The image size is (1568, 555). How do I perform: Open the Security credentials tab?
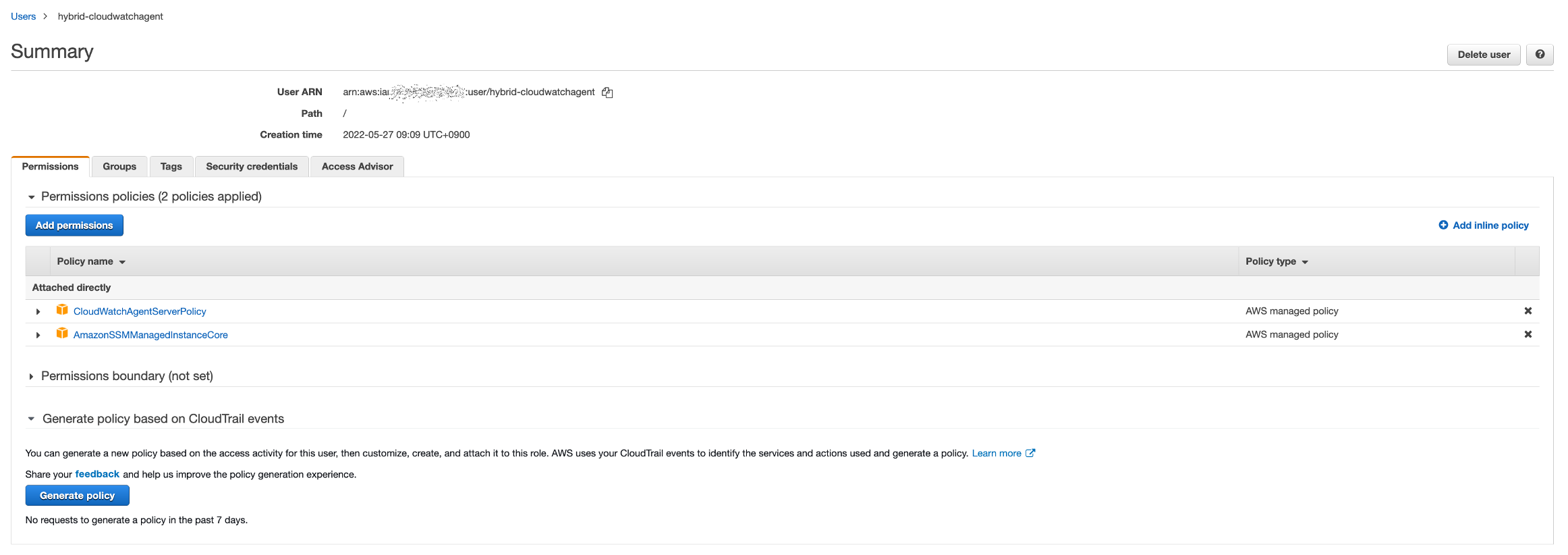[252, 167]
